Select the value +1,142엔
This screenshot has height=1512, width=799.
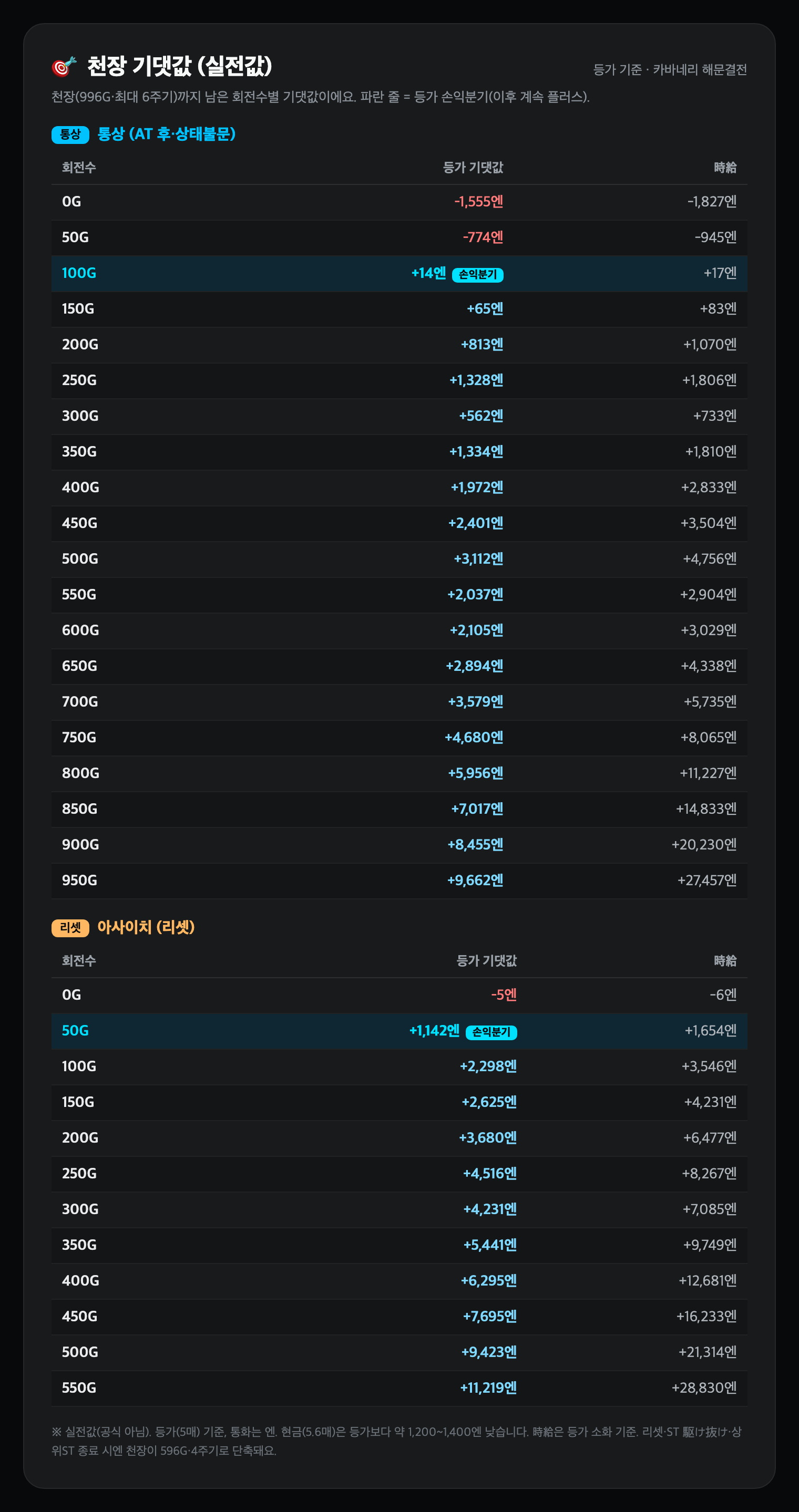434,1031
